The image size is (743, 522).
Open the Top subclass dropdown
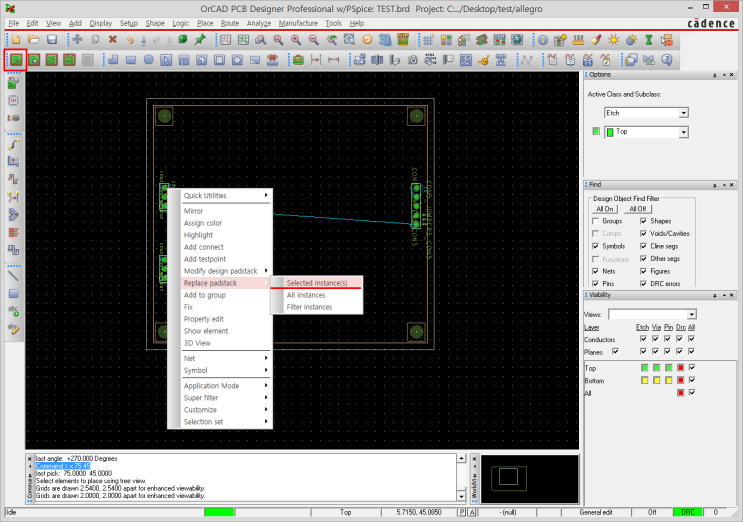pyautogui.click(x=684, y=132)
